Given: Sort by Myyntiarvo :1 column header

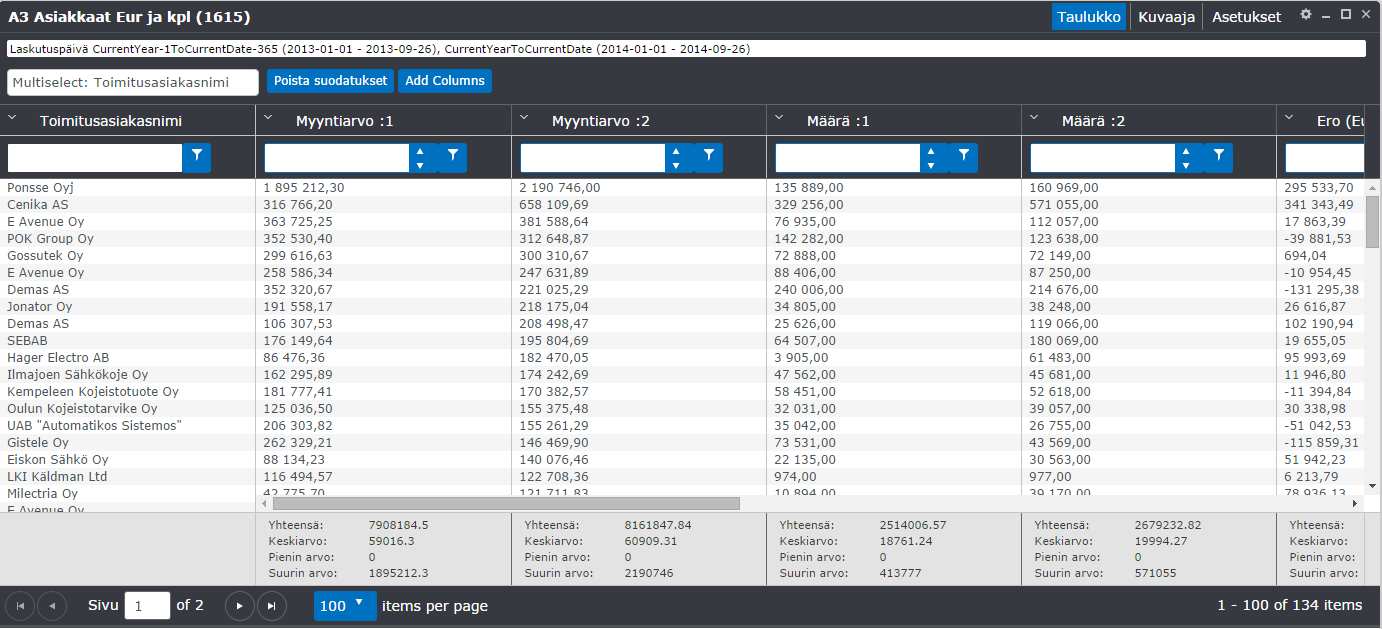Looking at the screenshot, I should click(x=345, y=121).
